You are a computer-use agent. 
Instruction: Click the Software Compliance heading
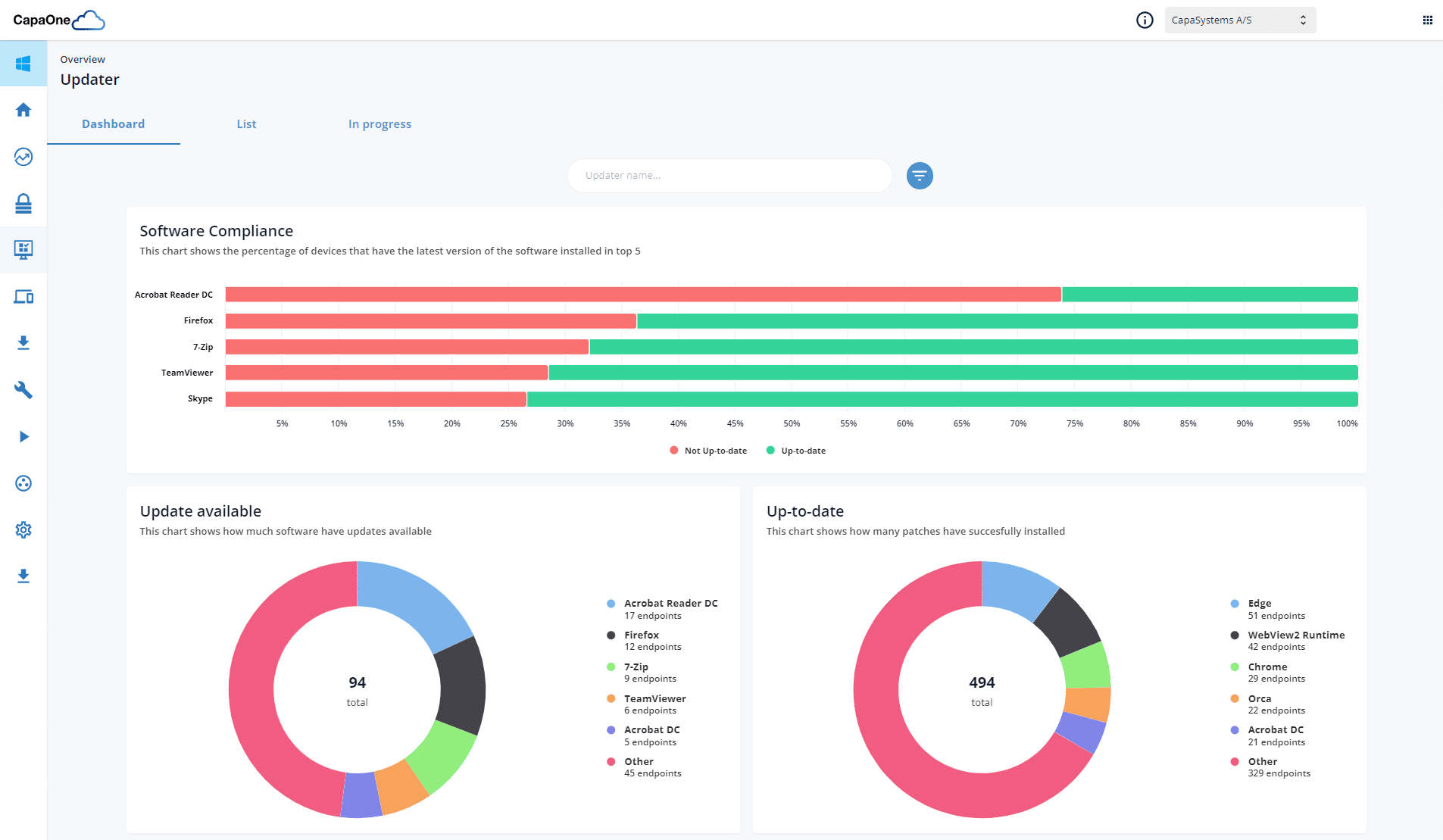click(x=217, y=231)
